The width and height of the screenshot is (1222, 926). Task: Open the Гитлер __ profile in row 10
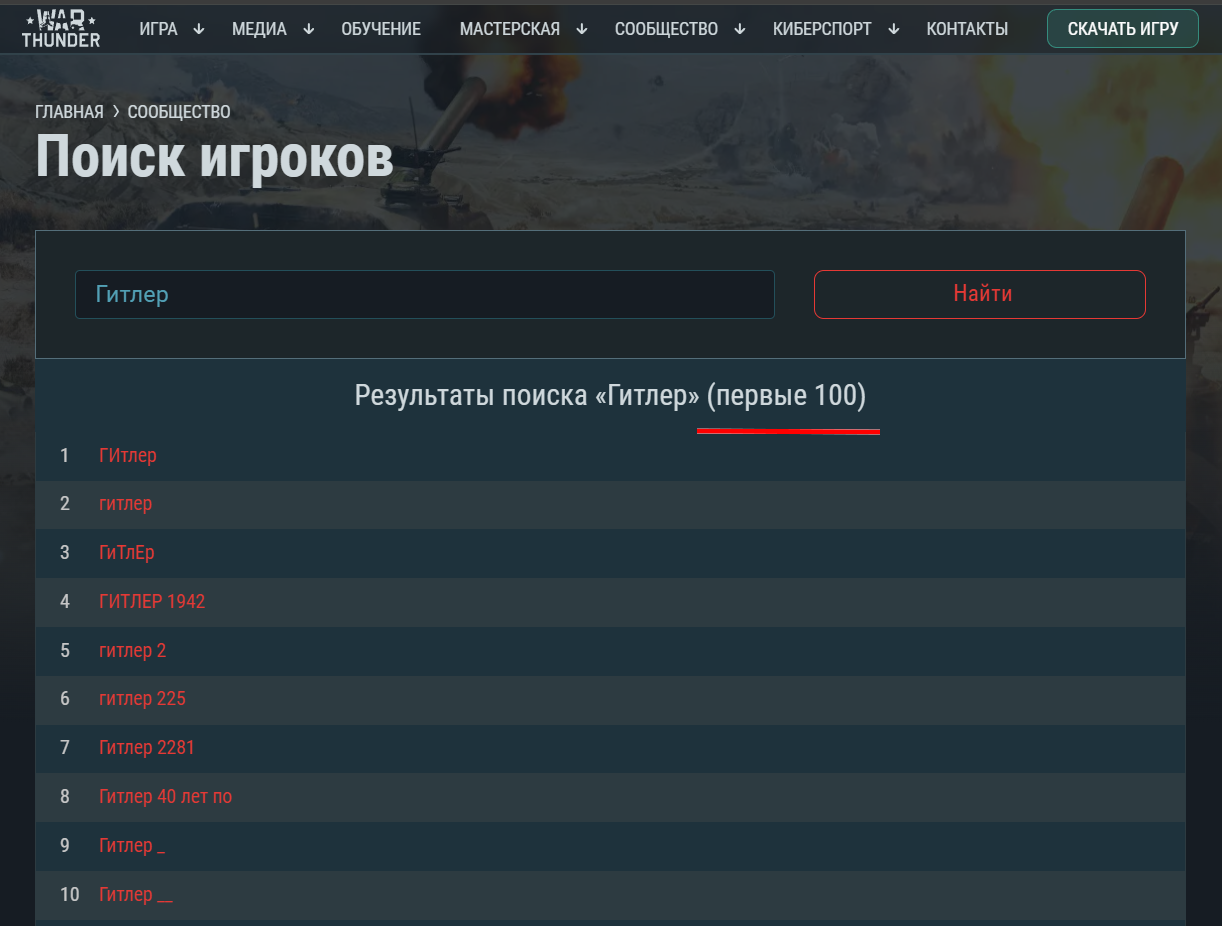pos(136,895)
